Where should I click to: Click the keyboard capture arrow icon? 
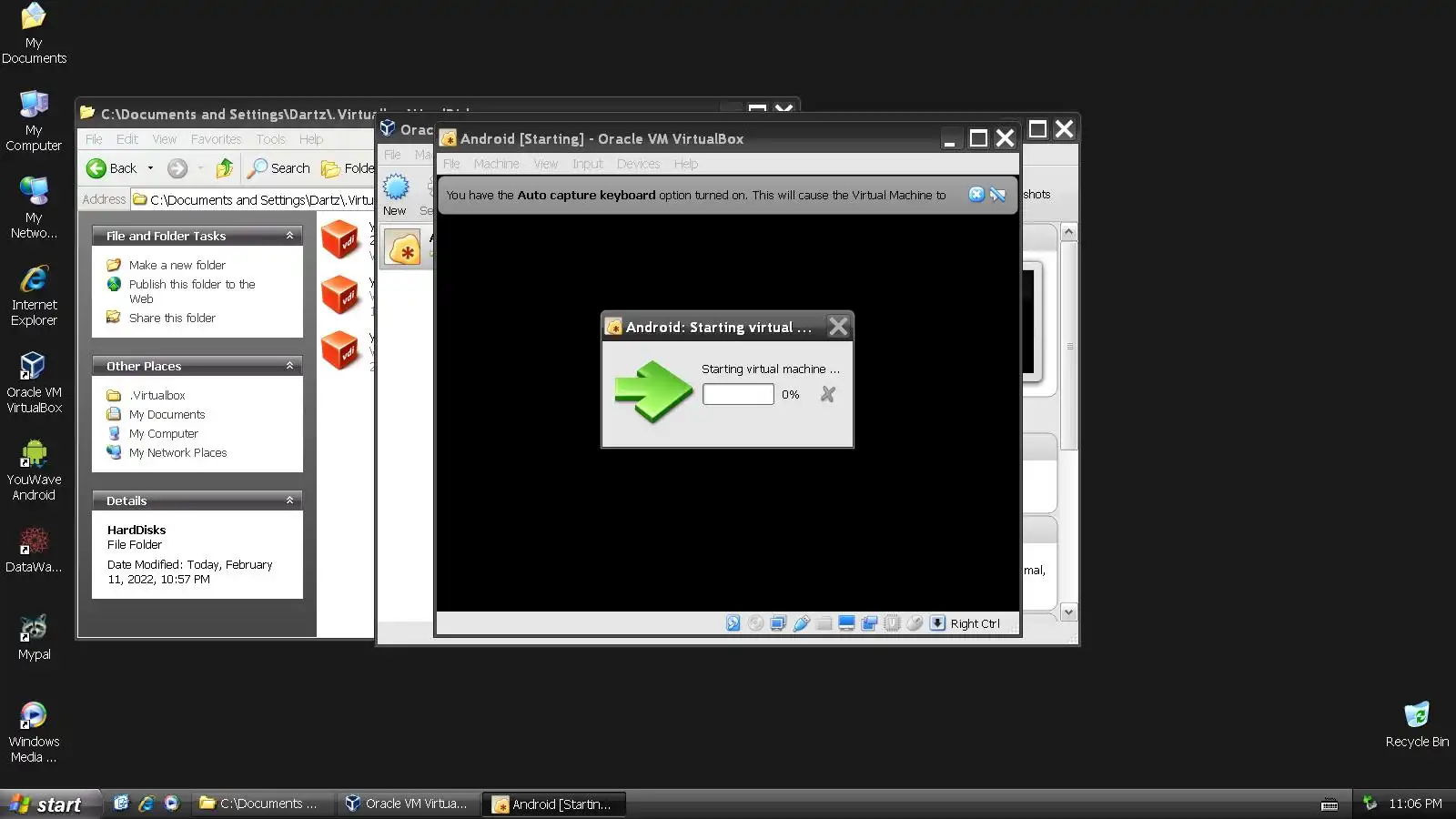point(937,623)
